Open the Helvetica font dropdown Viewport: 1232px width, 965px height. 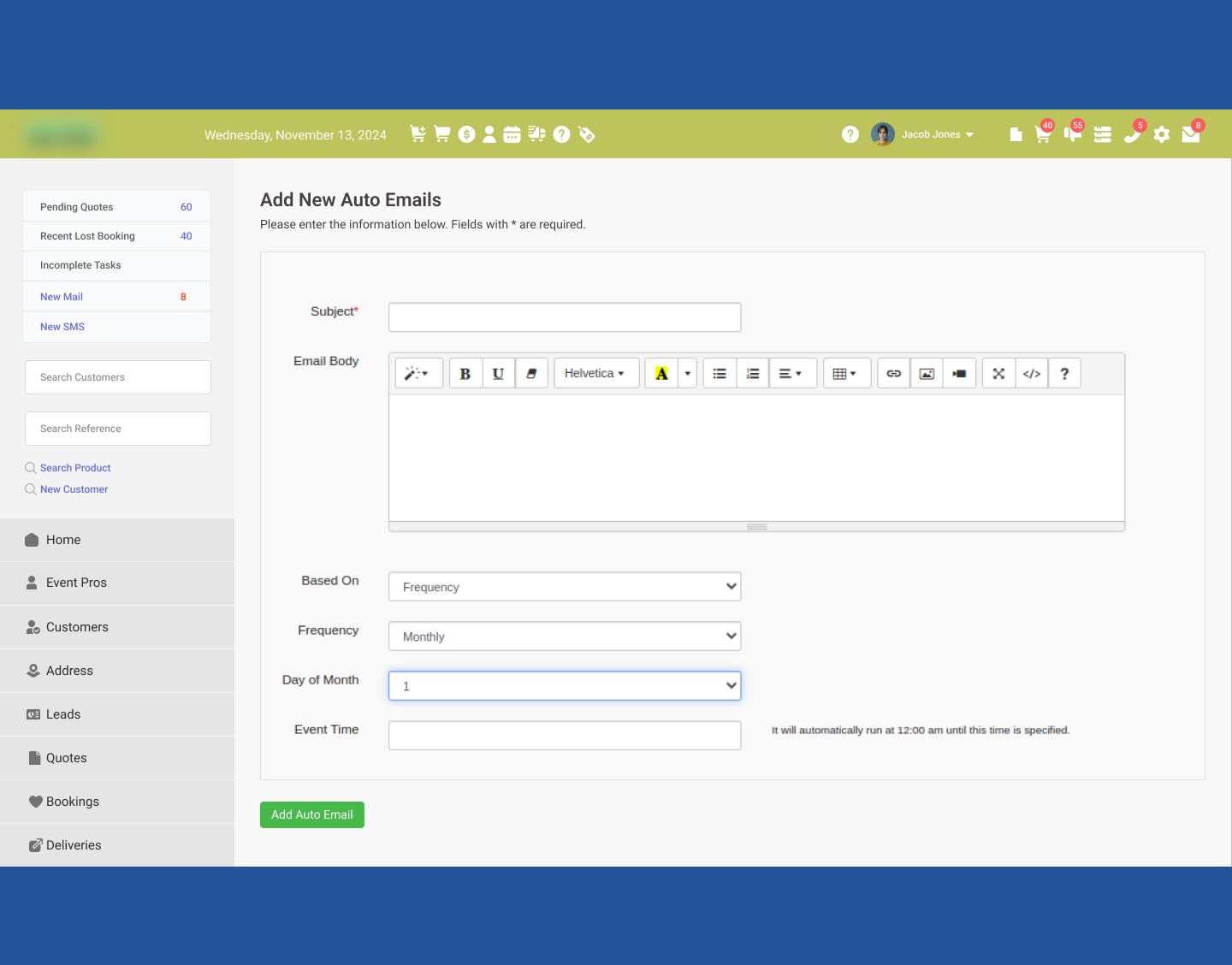tap(596, 373)
